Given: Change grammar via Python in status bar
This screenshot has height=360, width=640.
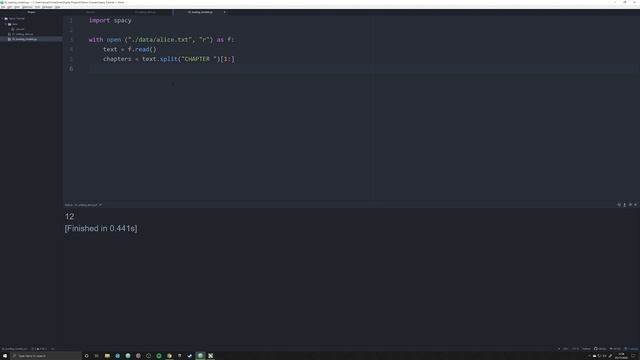Looking at the screenshot, I should tap(586, 349).
